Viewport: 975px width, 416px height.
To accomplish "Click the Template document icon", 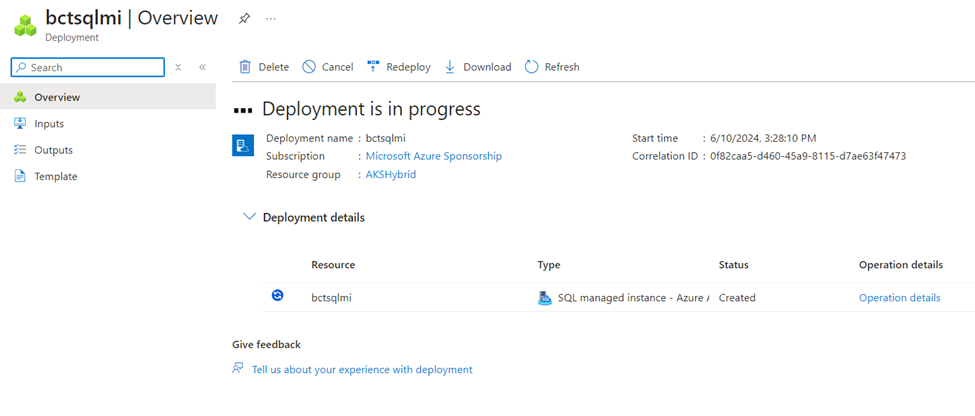I will [20, 176].
